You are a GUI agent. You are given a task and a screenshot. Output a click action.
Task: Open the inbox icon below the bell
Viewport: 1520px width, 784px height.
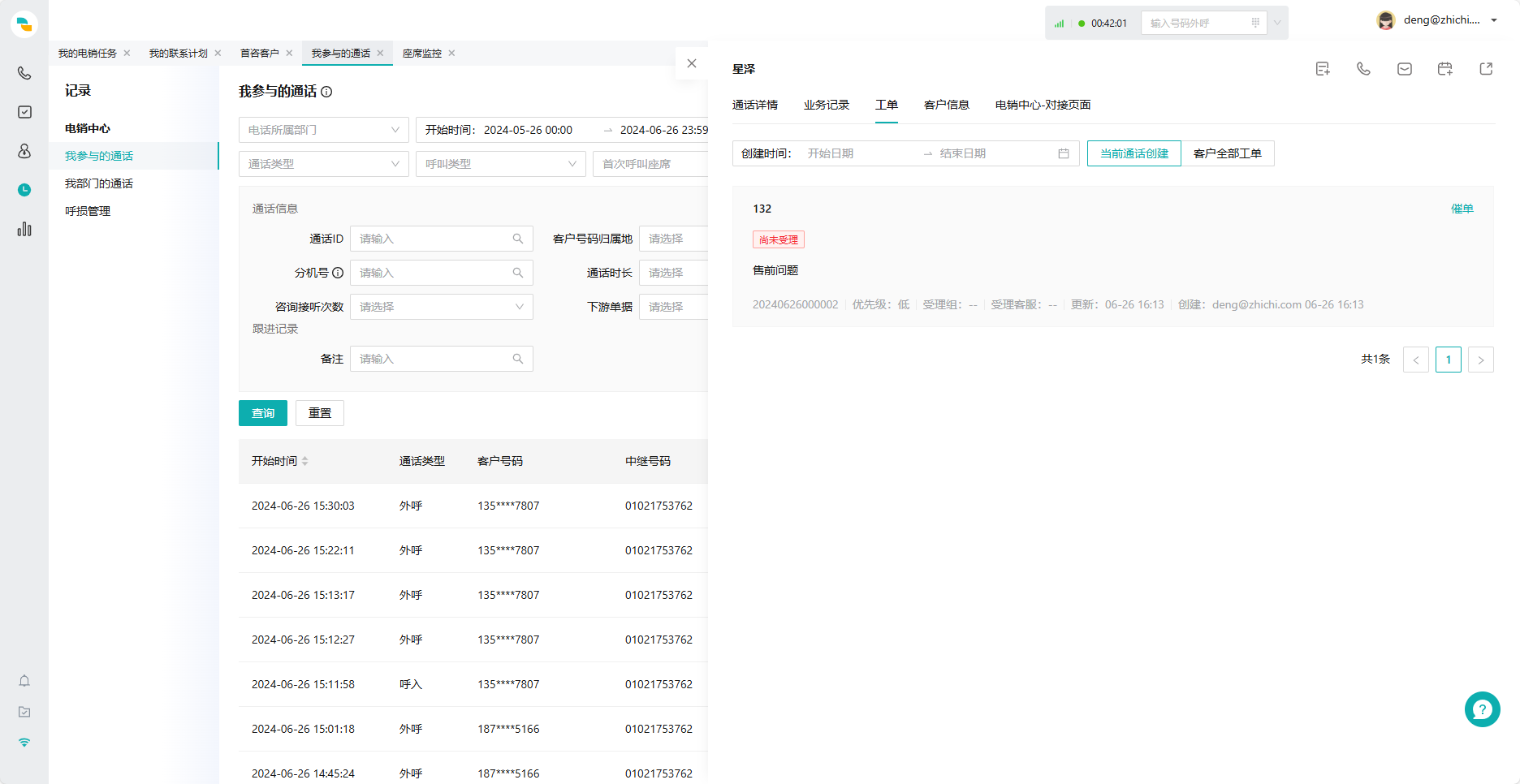(x=24, y=712)
